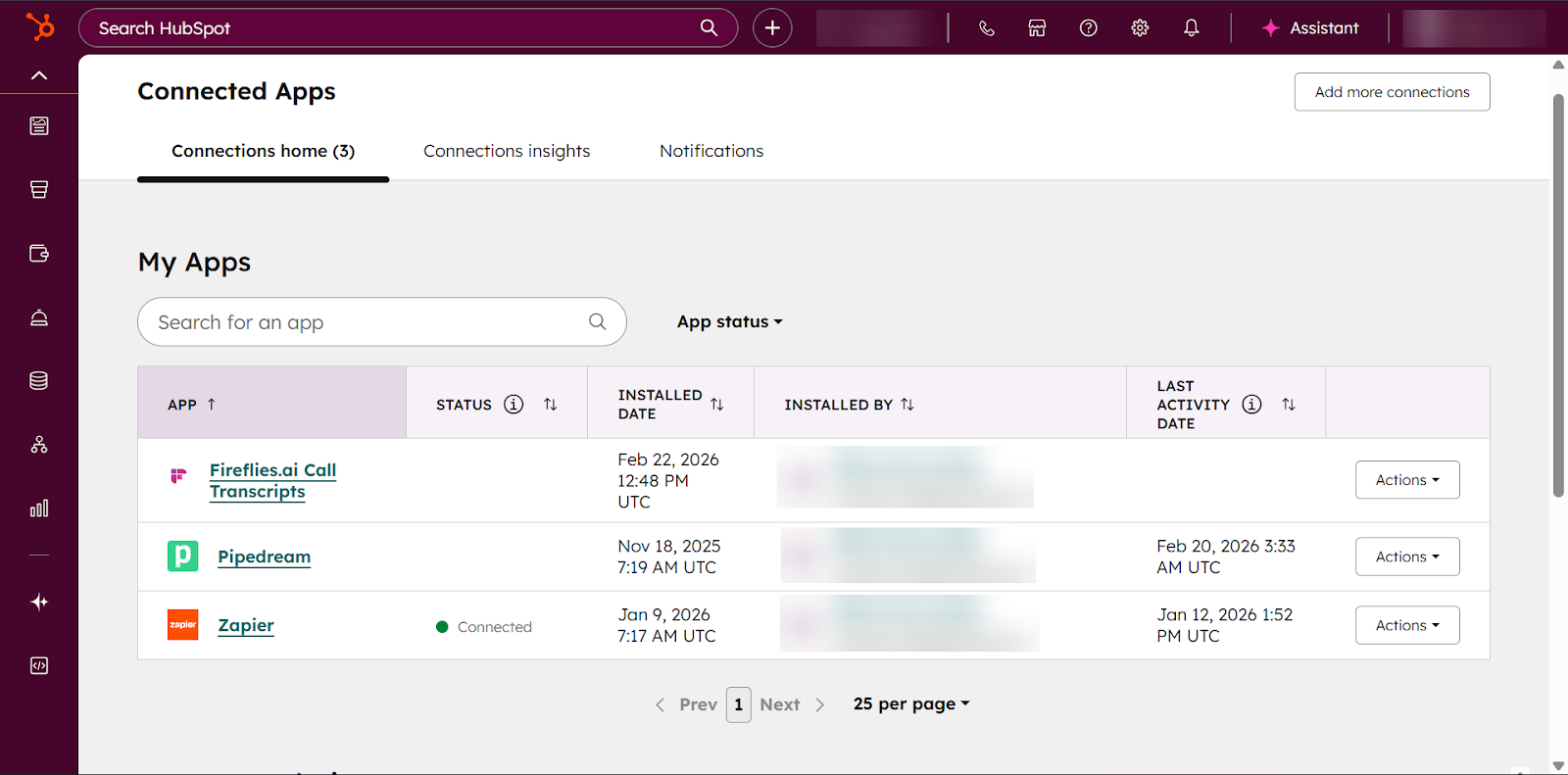Show the STATUS column info icon

coord(514,404)
